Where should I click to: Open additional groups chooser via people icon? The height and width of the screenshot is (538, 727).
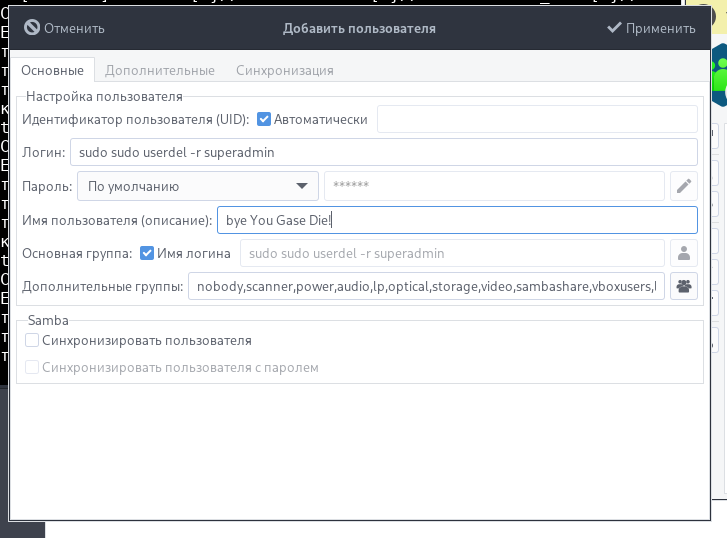[x=684, y=287]
